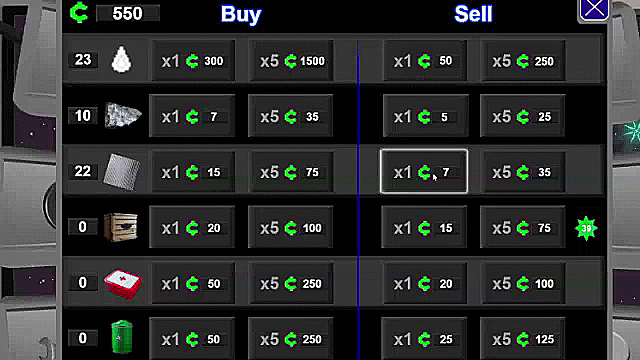Image resolution: width=640 pixels, height=360 pixels.
Task: Click the white crystal item icon
Action: click(122, 60)
